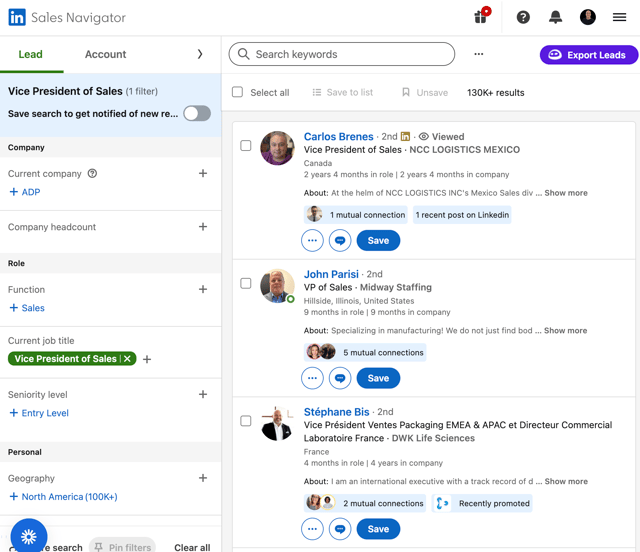
Task: View Stéphane Bis 2 mutual connections
Action: (x=365, y=503)
